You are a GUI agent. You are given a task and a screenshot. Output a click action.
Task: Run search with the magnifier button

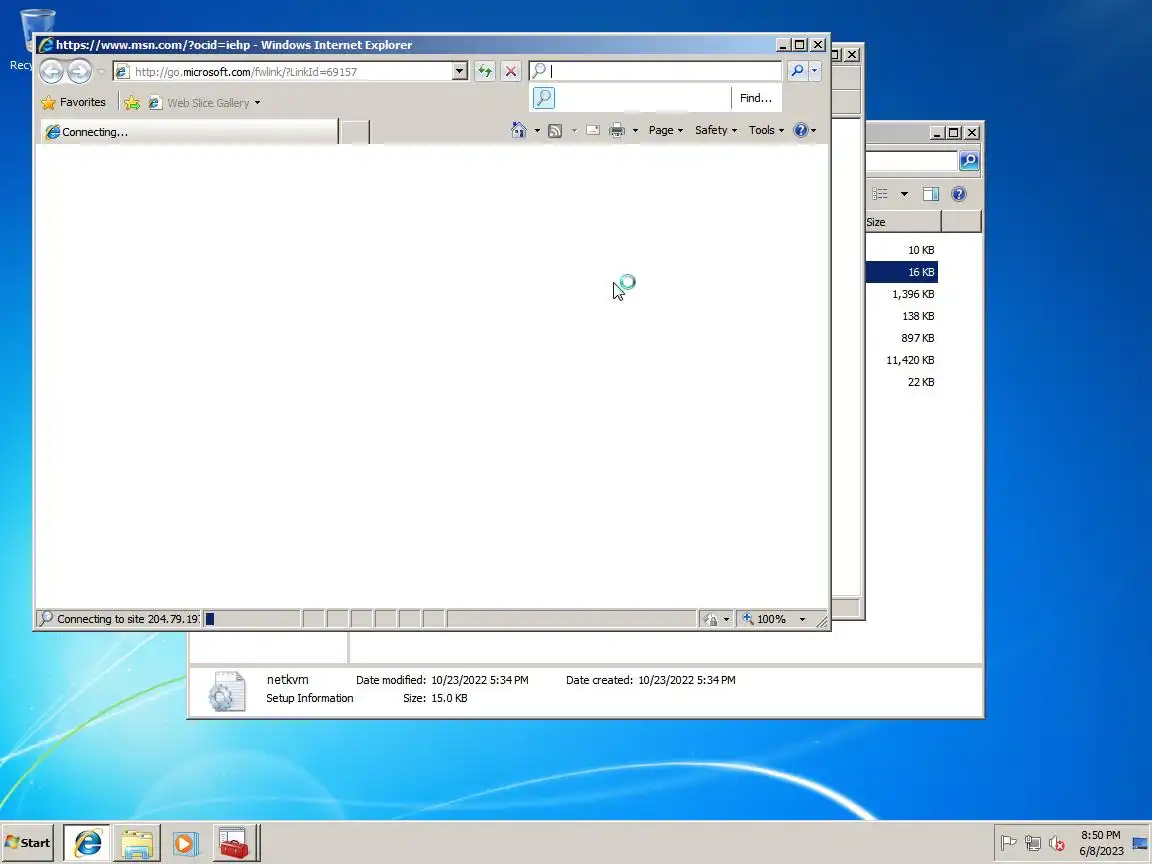click(797, 71)
